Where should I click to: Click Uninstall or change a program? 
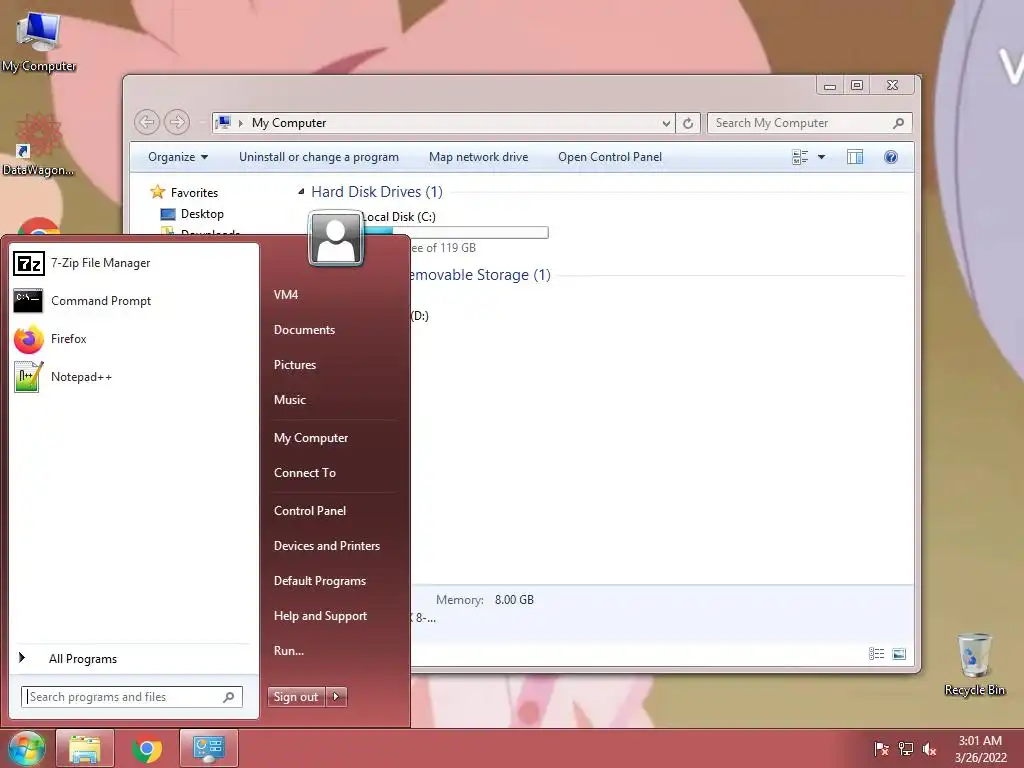[319, 157]
